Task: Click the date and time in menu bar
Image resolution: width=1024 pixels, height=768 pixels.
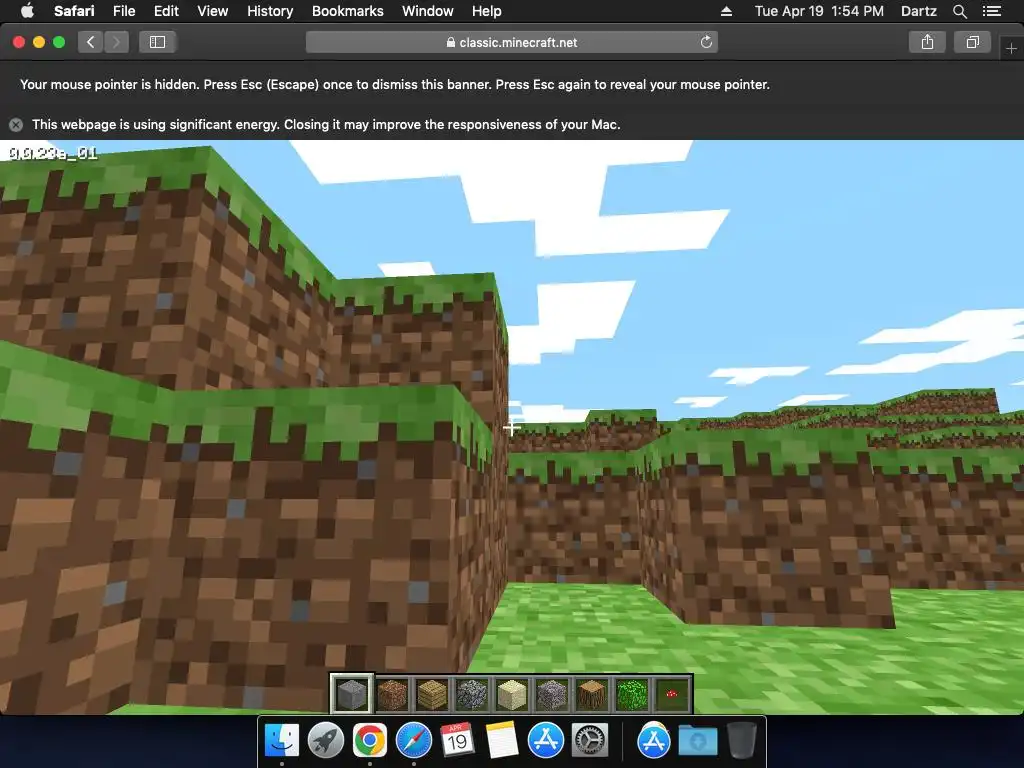Action: point(819,11)
